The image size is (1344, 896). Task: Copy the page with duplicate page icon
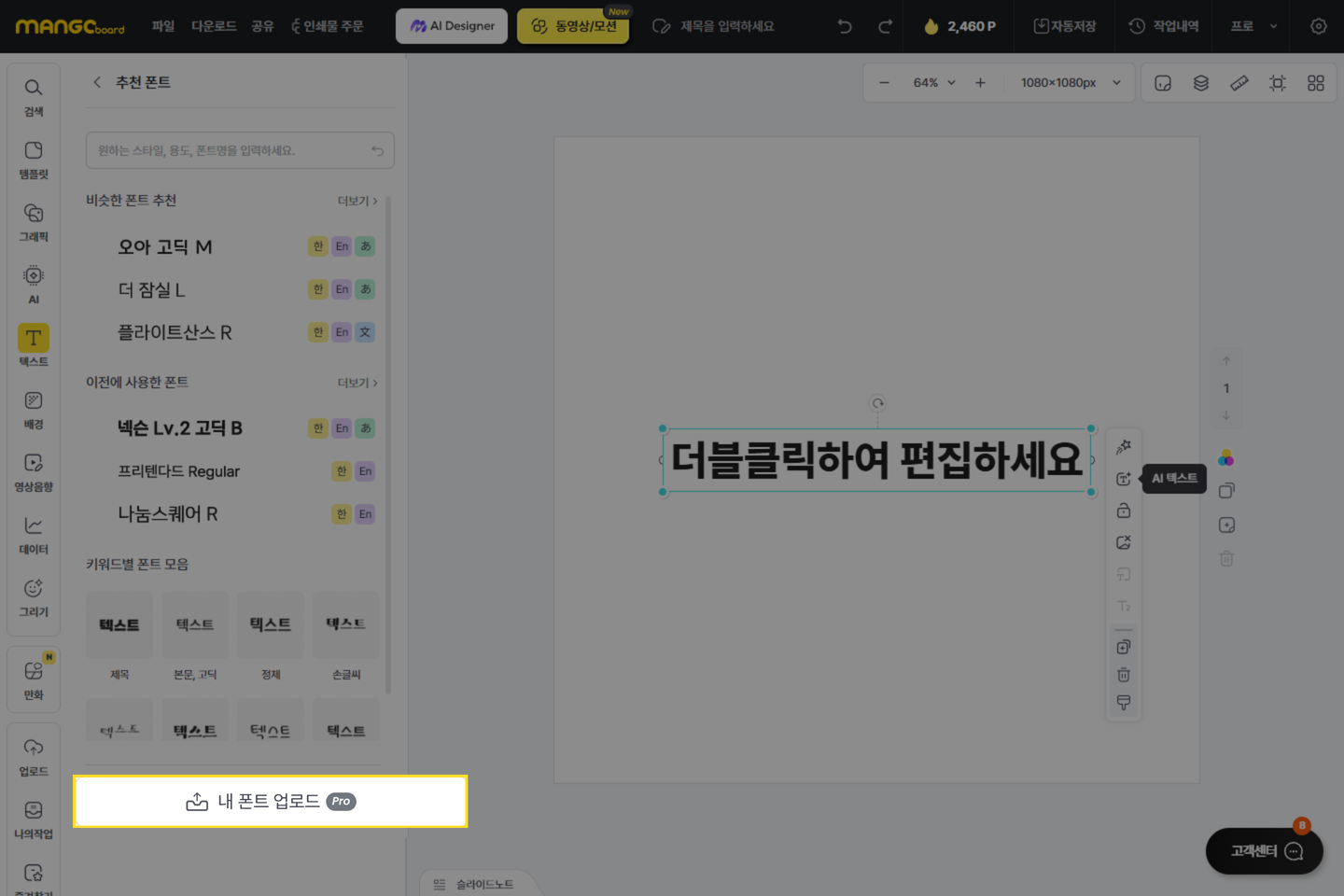coord(1226,491)
